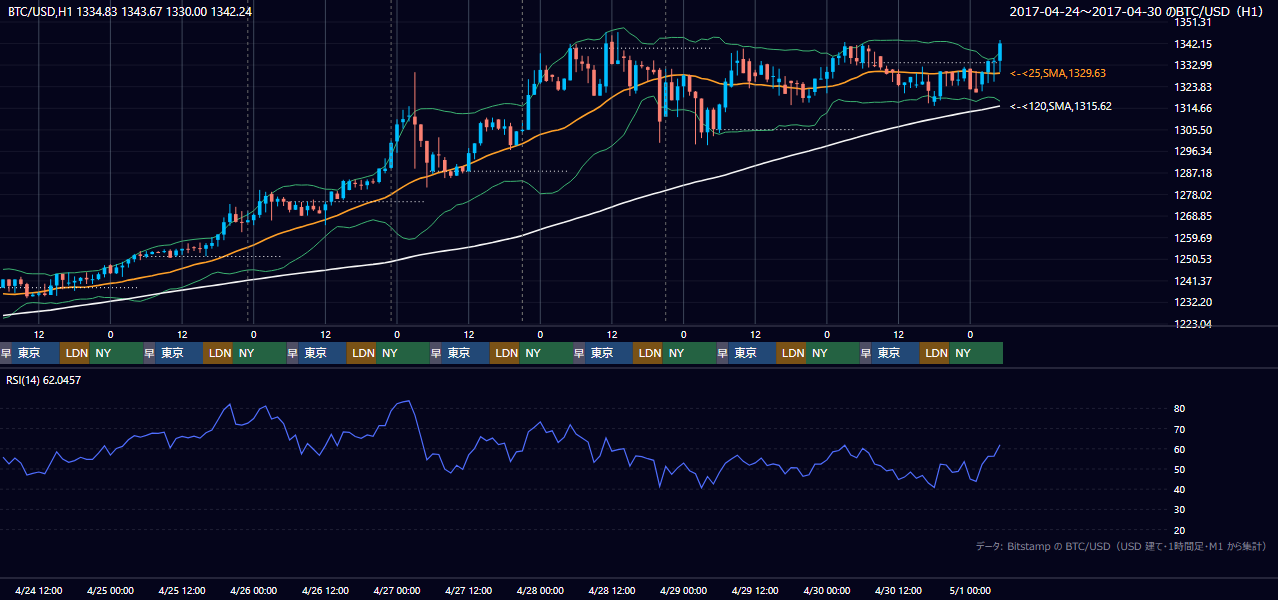This screenshot has height=600, width=1278.
Task: Click the 4/27 00:00 time axis label
Action: coord(396,591)
